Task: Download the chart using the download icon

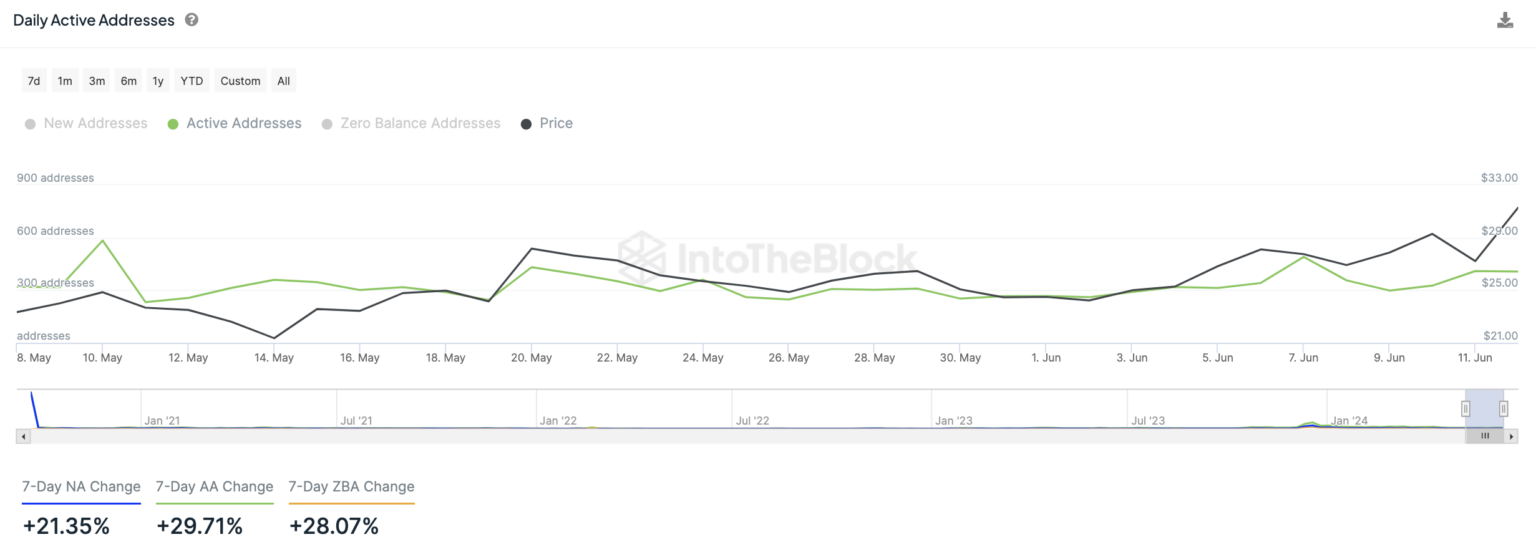Action: click(1505, 20)
